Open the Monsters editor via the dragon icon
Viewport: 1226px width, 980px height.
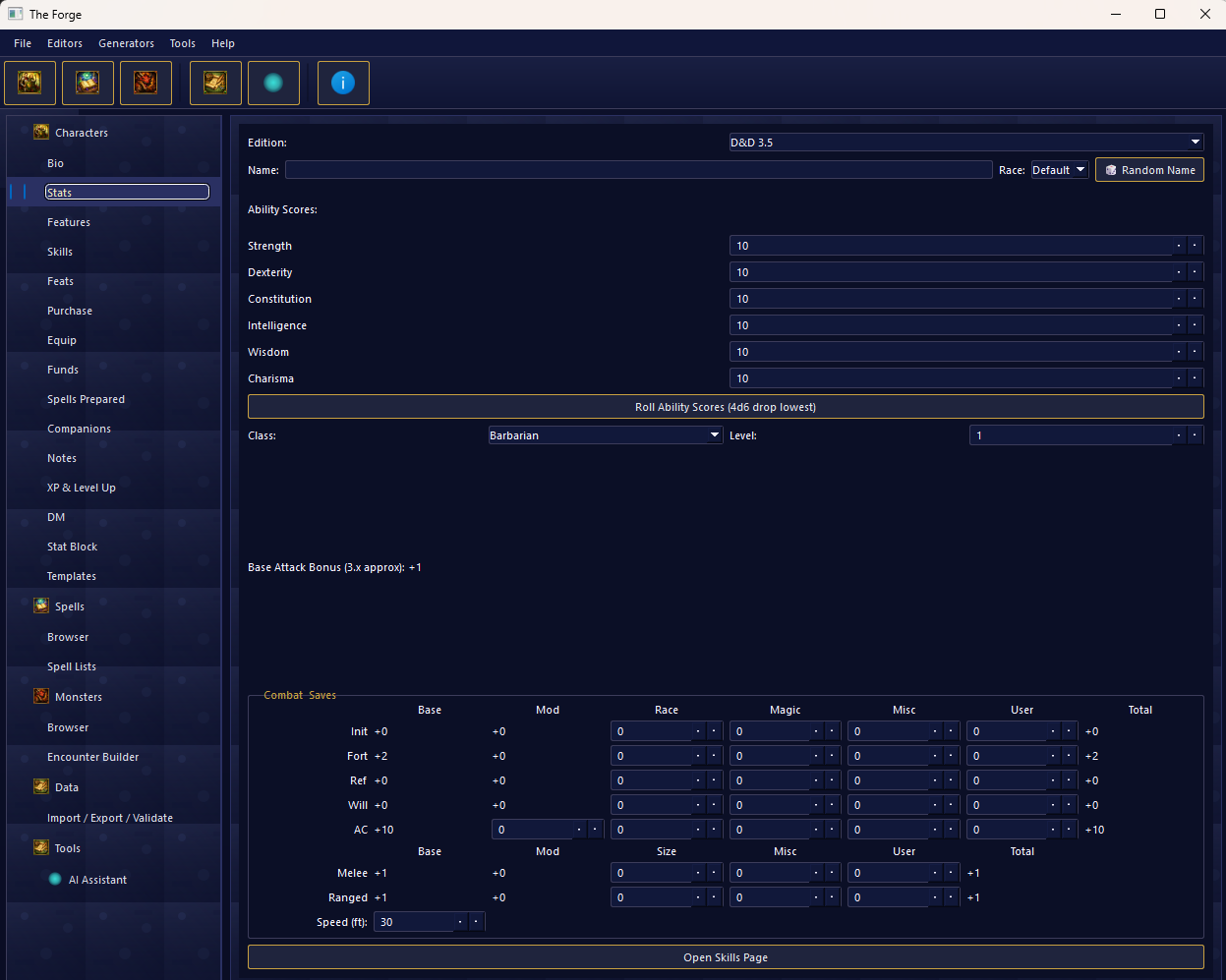click(x=146, y=83)
